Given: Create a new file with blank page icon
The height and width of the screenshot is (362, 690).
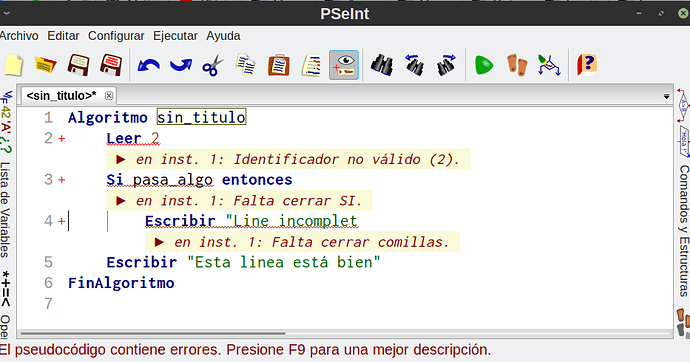Looking at the screenshot, I should tap(14, 65).
